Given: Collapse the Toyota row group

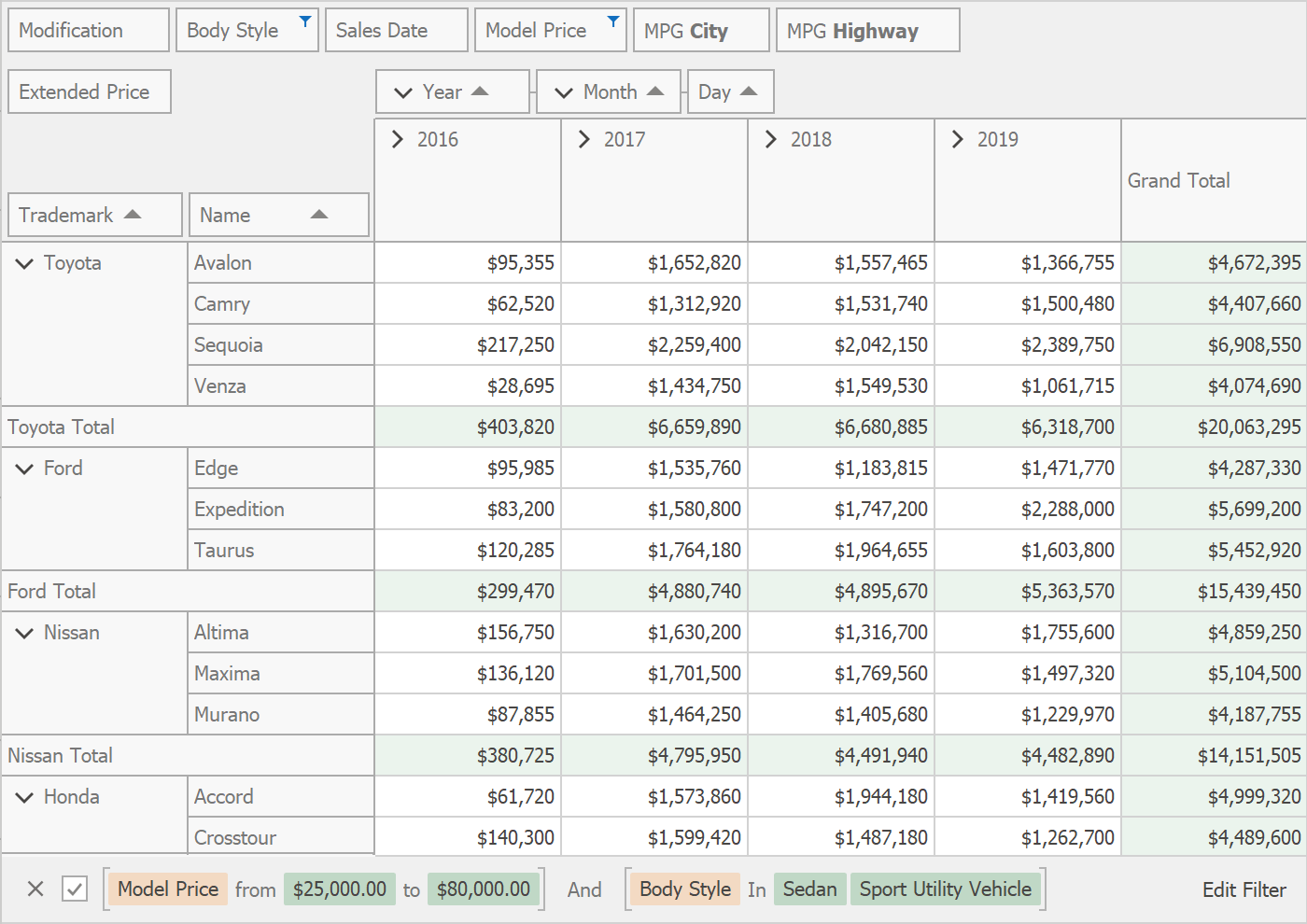Looking at the screenshot, I should pyautogui.click(x=24, y=264).
